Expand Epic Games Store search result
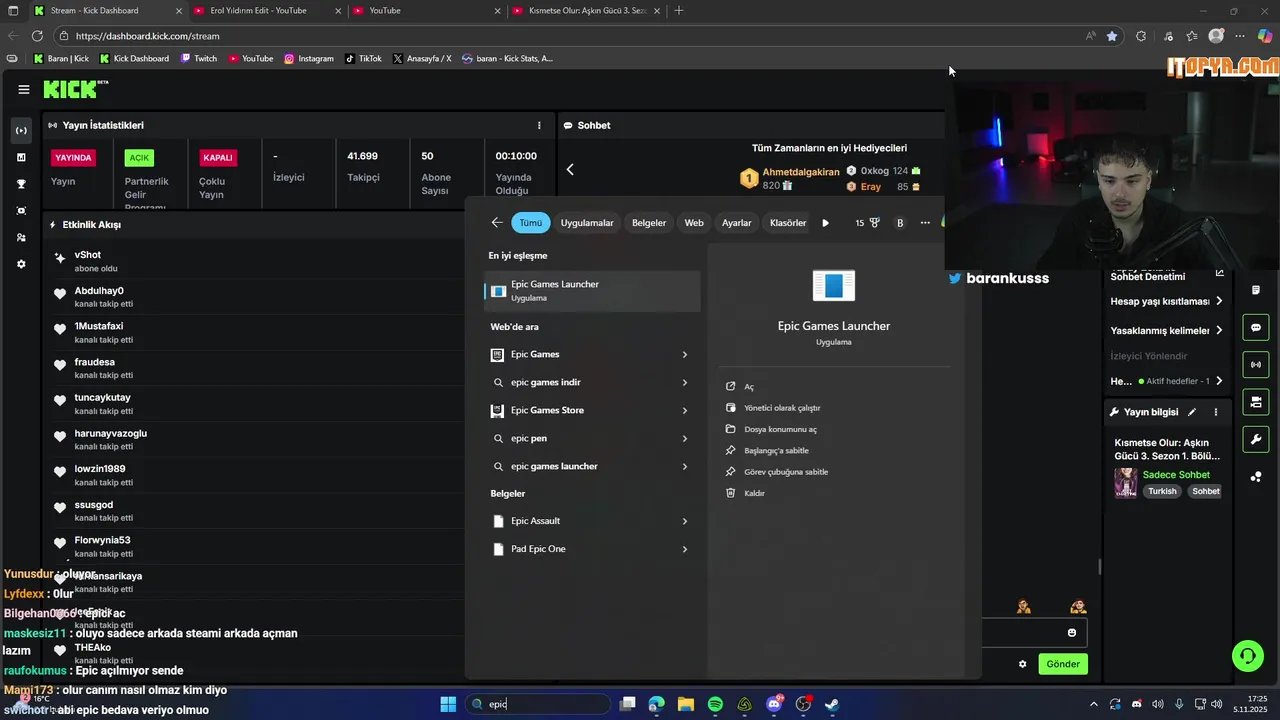1280x720 pixels. pyautogui.click(x=685, y=410)
